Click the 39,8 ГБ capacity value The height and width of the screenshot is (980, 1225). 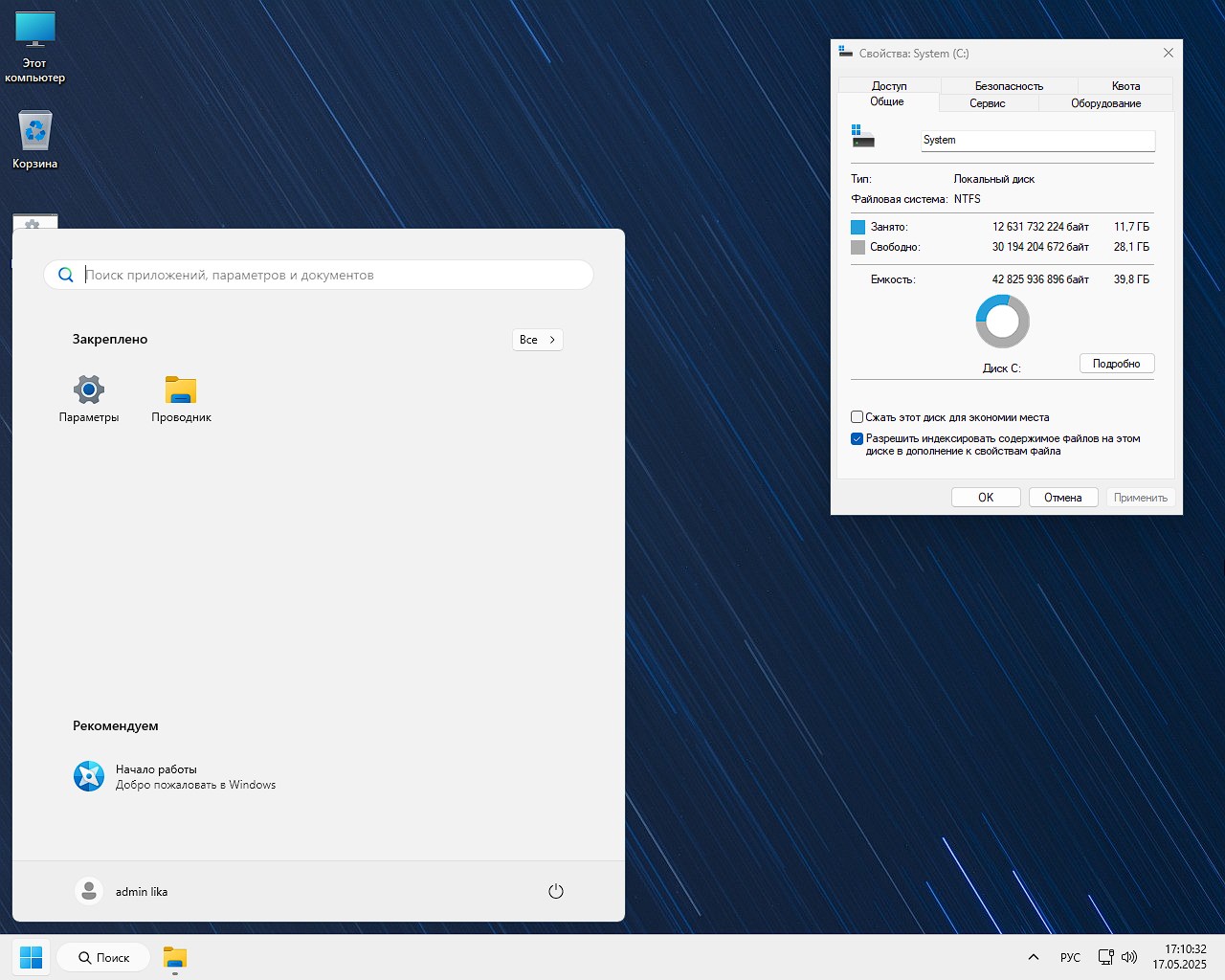point(1131,279)
